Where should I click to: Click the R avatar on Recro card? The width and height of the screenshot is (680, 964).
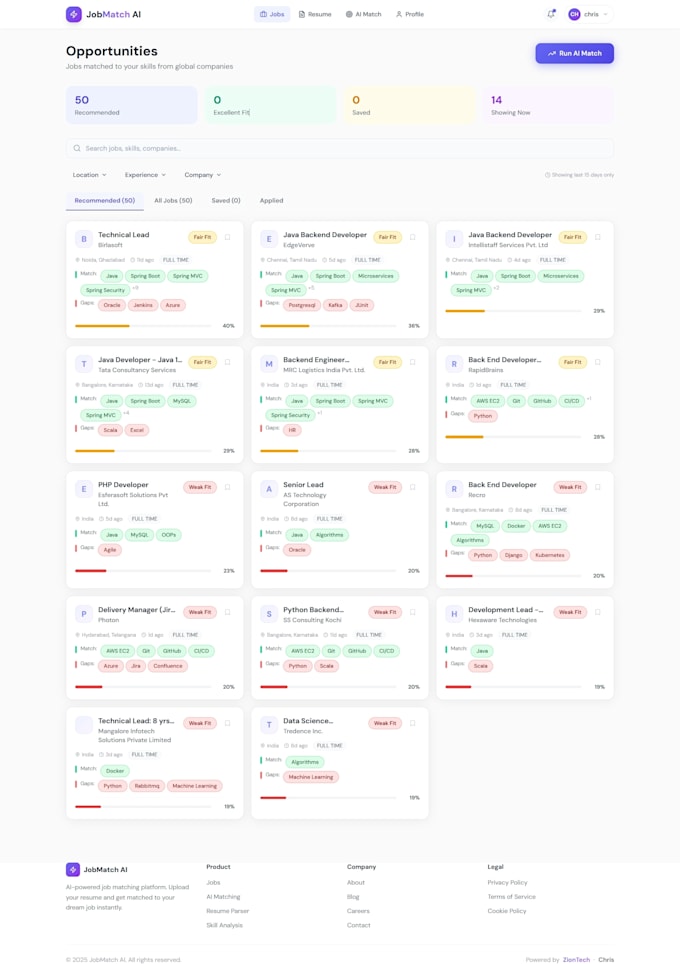454,489
